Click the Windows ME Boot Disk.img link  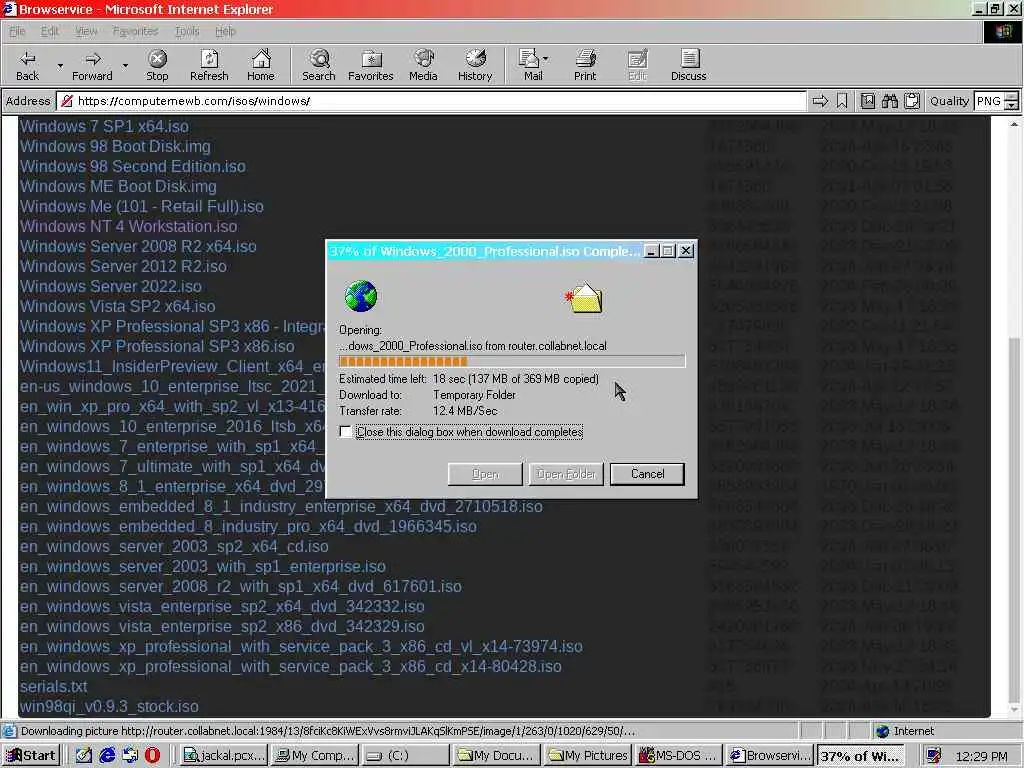pos(118,186)
